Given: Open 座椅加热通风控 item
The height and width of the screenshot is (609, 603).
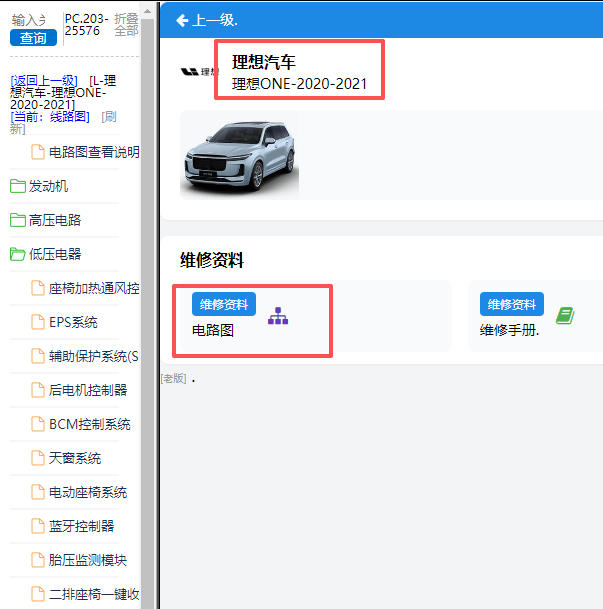Looking at the screenshot, I should pyautogui.click(x=94, y=288).
